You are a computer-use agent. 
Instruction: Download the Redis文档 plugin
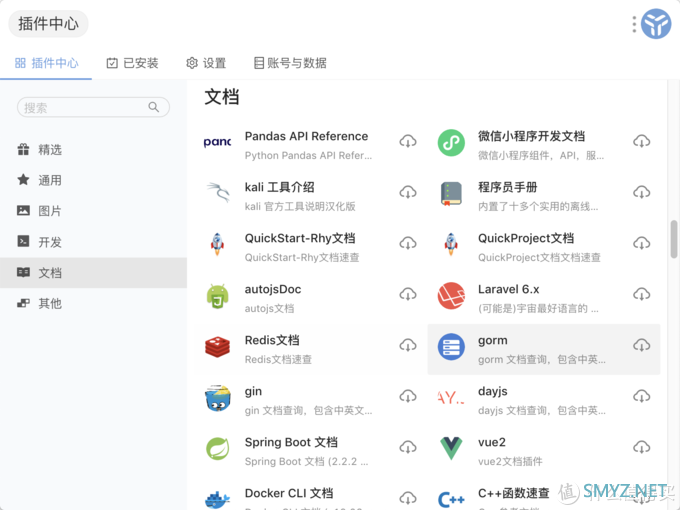[x=408, y=345]
